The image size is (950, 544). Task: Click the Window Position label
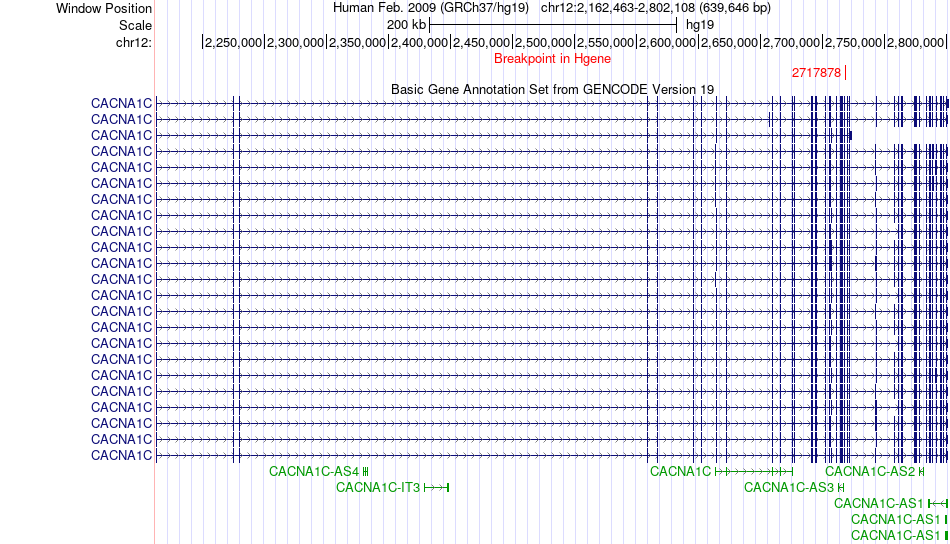tap(104, 8)
